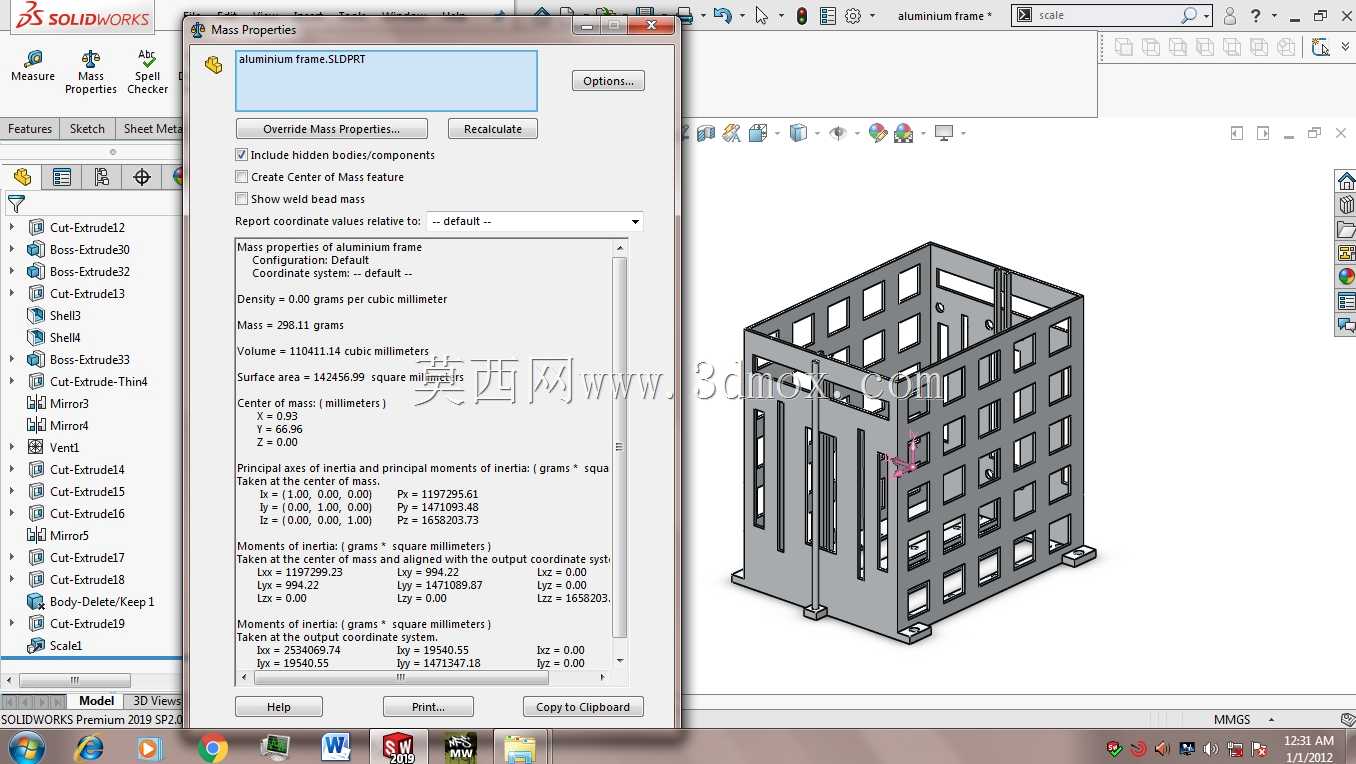This screenshot has width=1356, height=764.
Task: Expand the Vent1 feature
Action: click(12, 447)
